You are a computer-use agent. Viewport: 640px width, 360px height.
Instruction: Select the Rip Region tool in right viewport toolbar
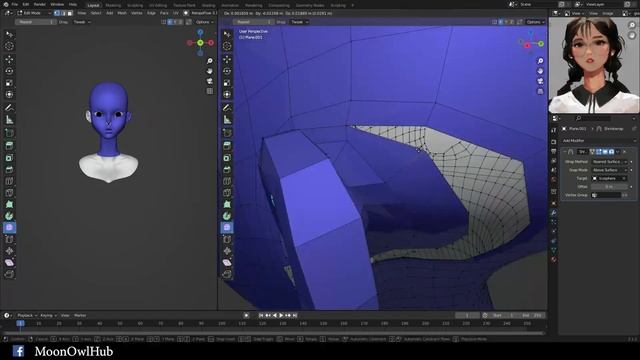tap(227, 274)
